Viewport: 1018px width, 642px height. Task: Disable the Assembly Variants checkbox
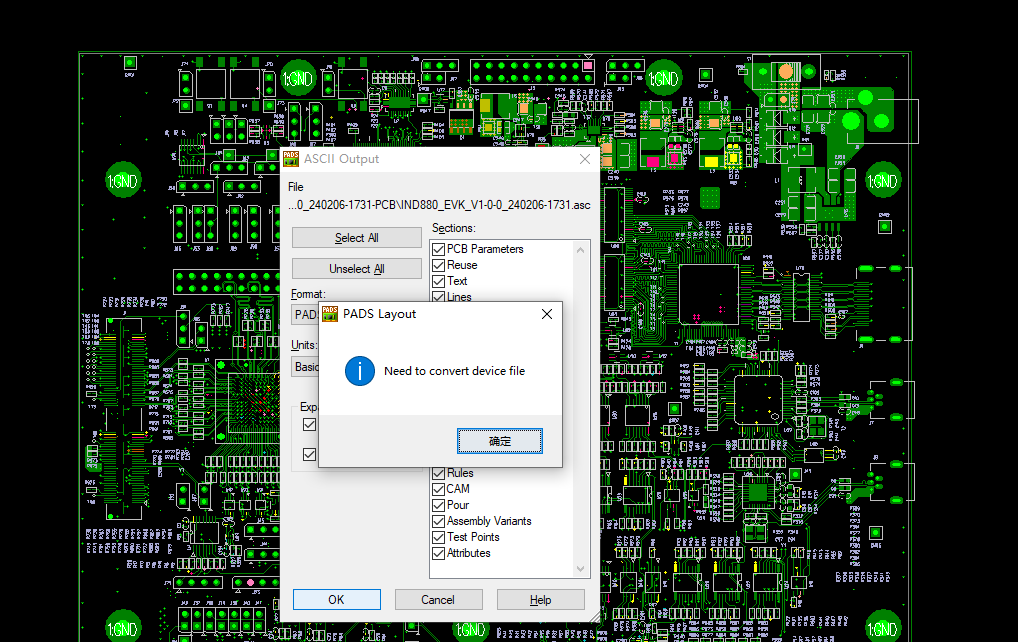pyautogui.click(x=438, y=521)
